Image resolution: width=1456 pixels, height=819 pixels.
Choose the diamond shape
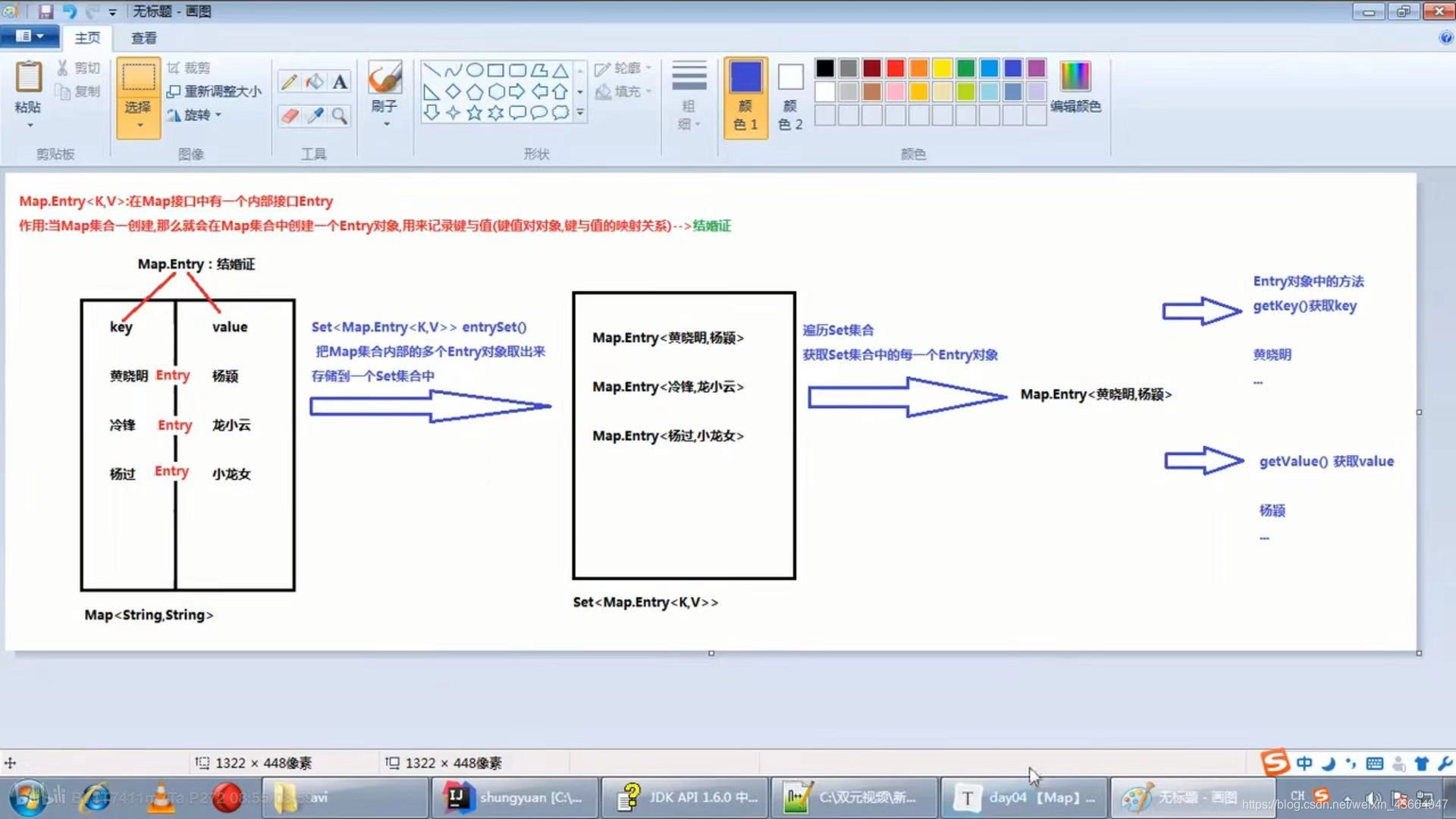(453, 92)
